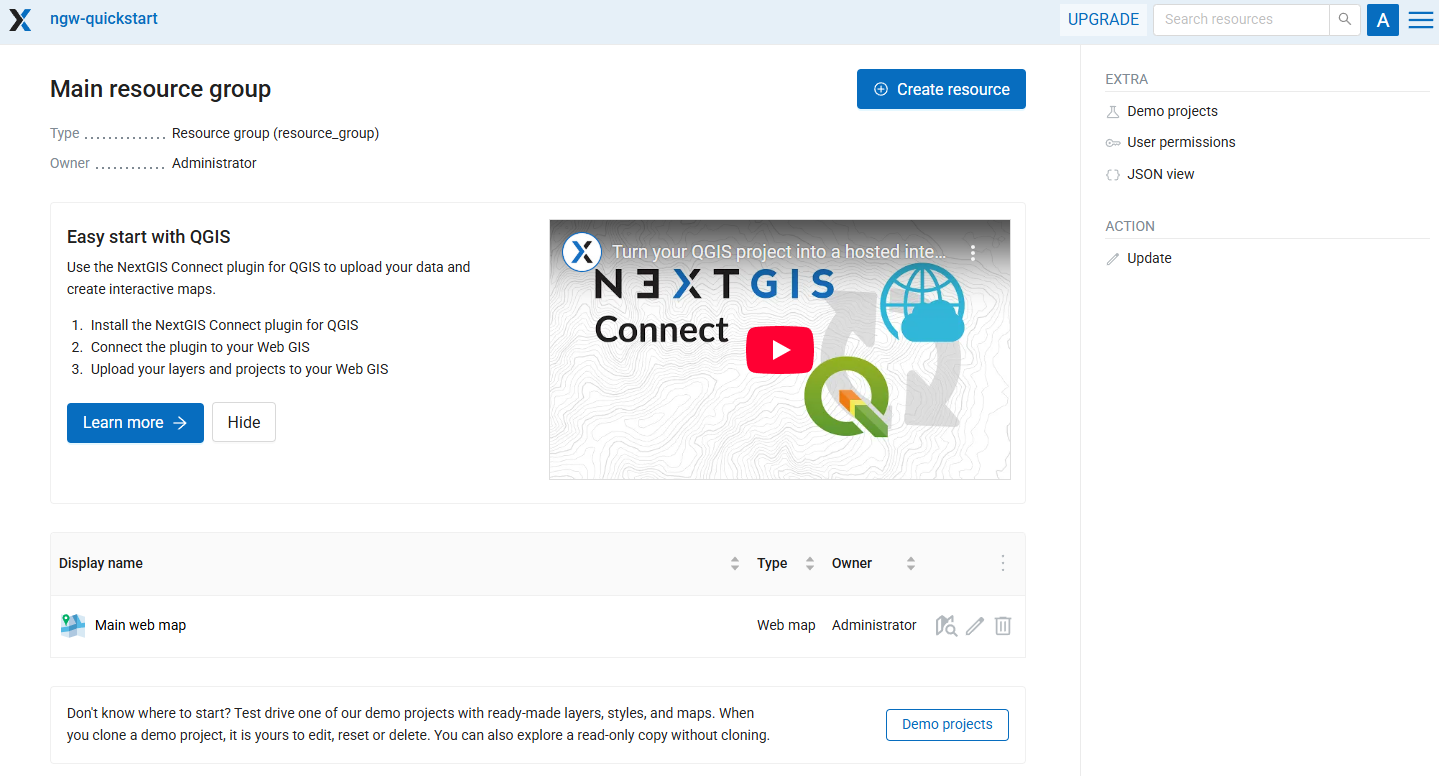This screenshot has width=1439, height=776.
Task: Open the hamburger navigation menu
Action: tap(1420, 20)
